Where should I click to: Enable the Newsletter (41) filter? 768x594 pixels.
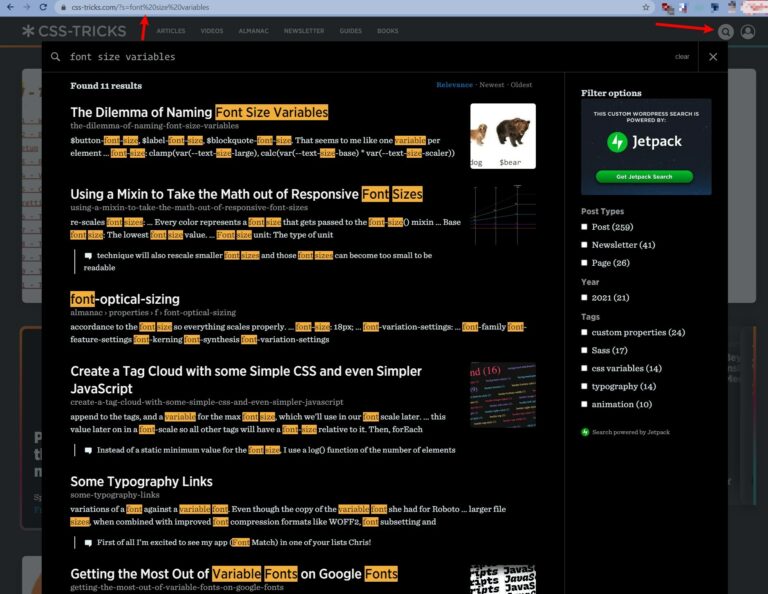pyautogui.click(x=585, y=244)
